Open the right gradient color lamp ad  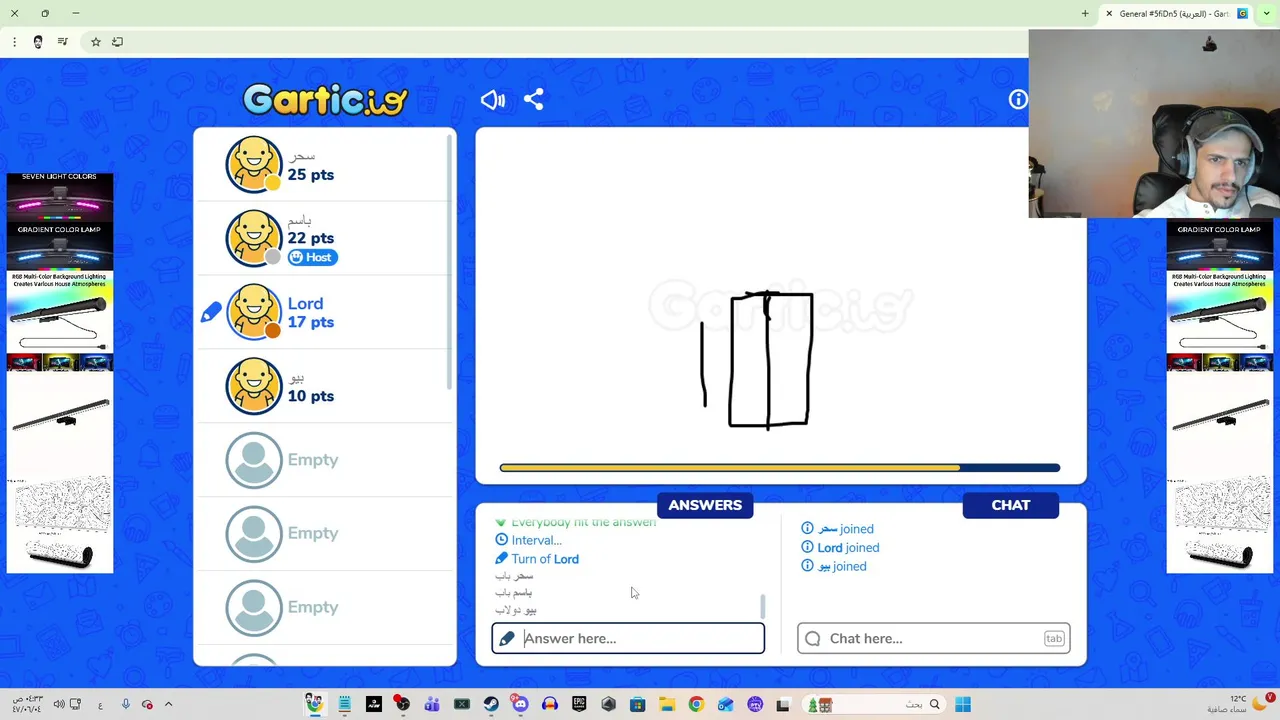(x=1219, y=396)
